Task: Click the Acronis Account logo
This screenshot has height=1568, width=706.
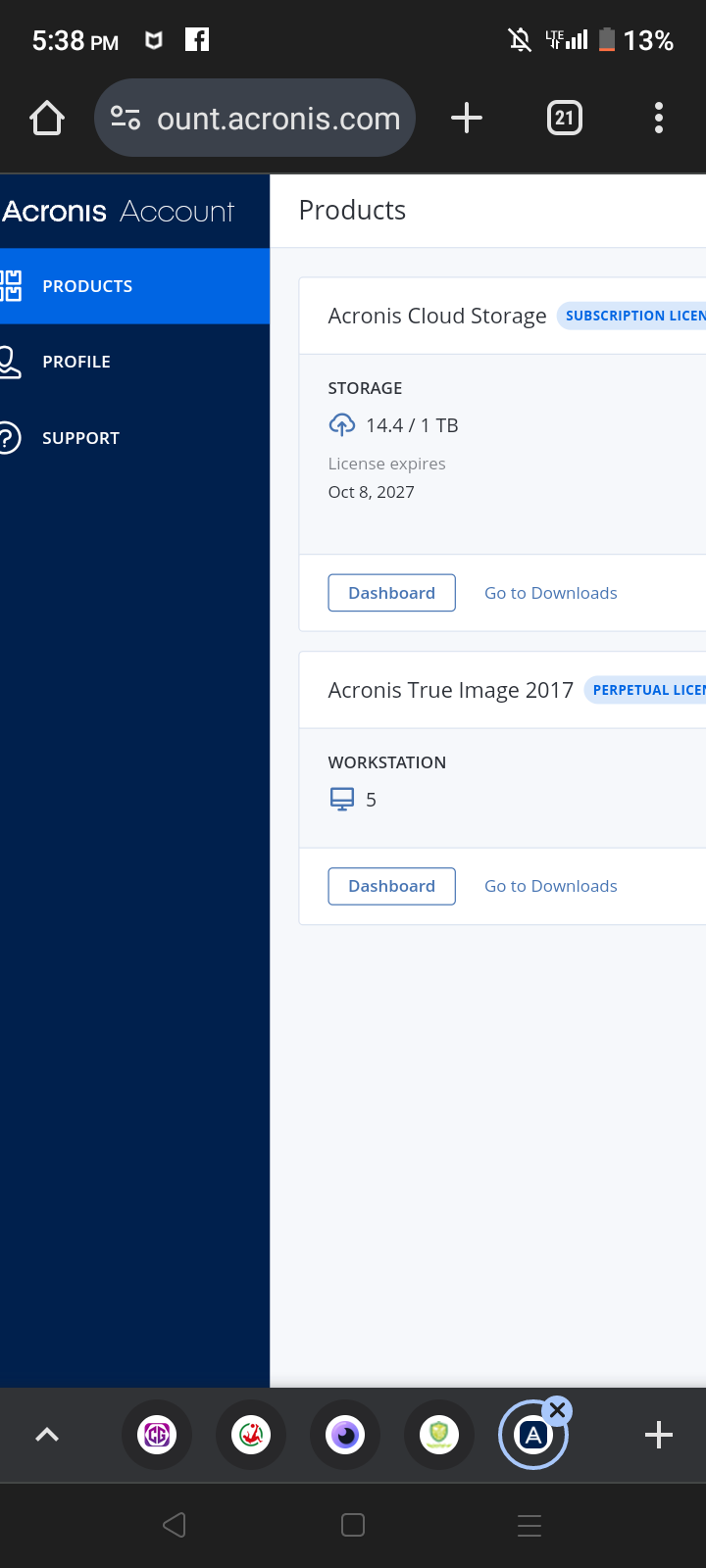Action: coord(118,211)
